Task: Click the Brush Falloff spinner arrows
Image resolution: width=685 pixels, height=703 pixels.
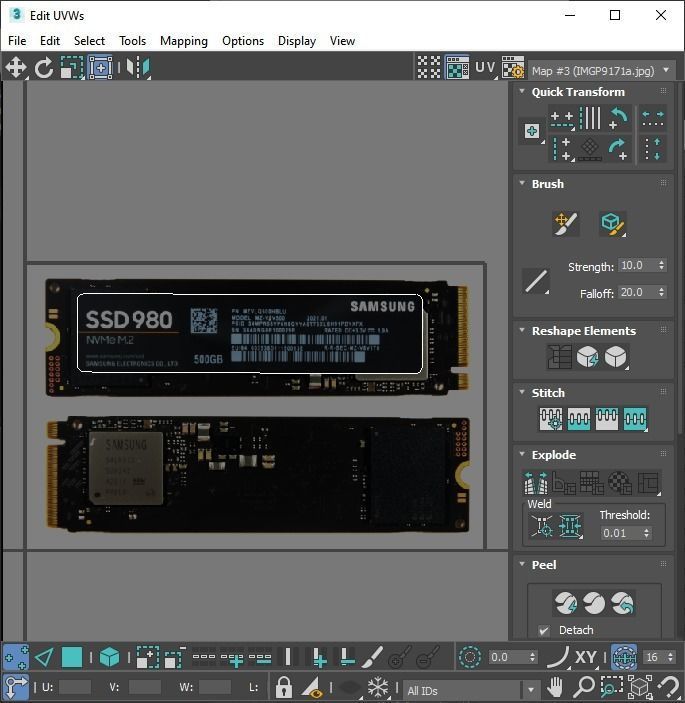Action: click(x=661, y=292)
